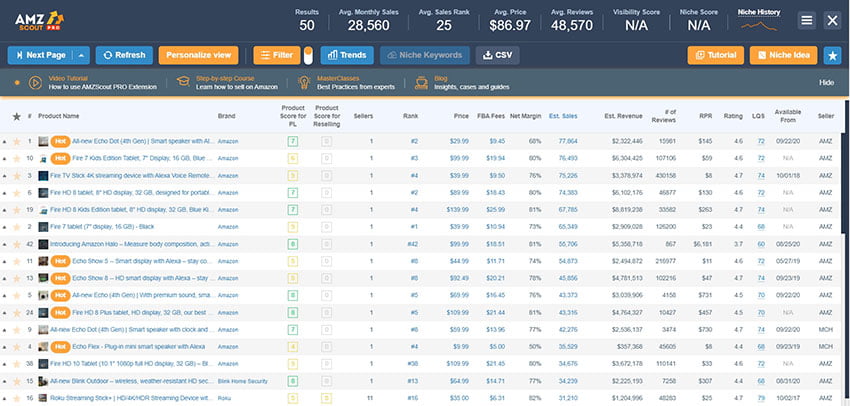Screen dimensions: 850x406
Task: Sort by Price column header
Action: [461, 116]
